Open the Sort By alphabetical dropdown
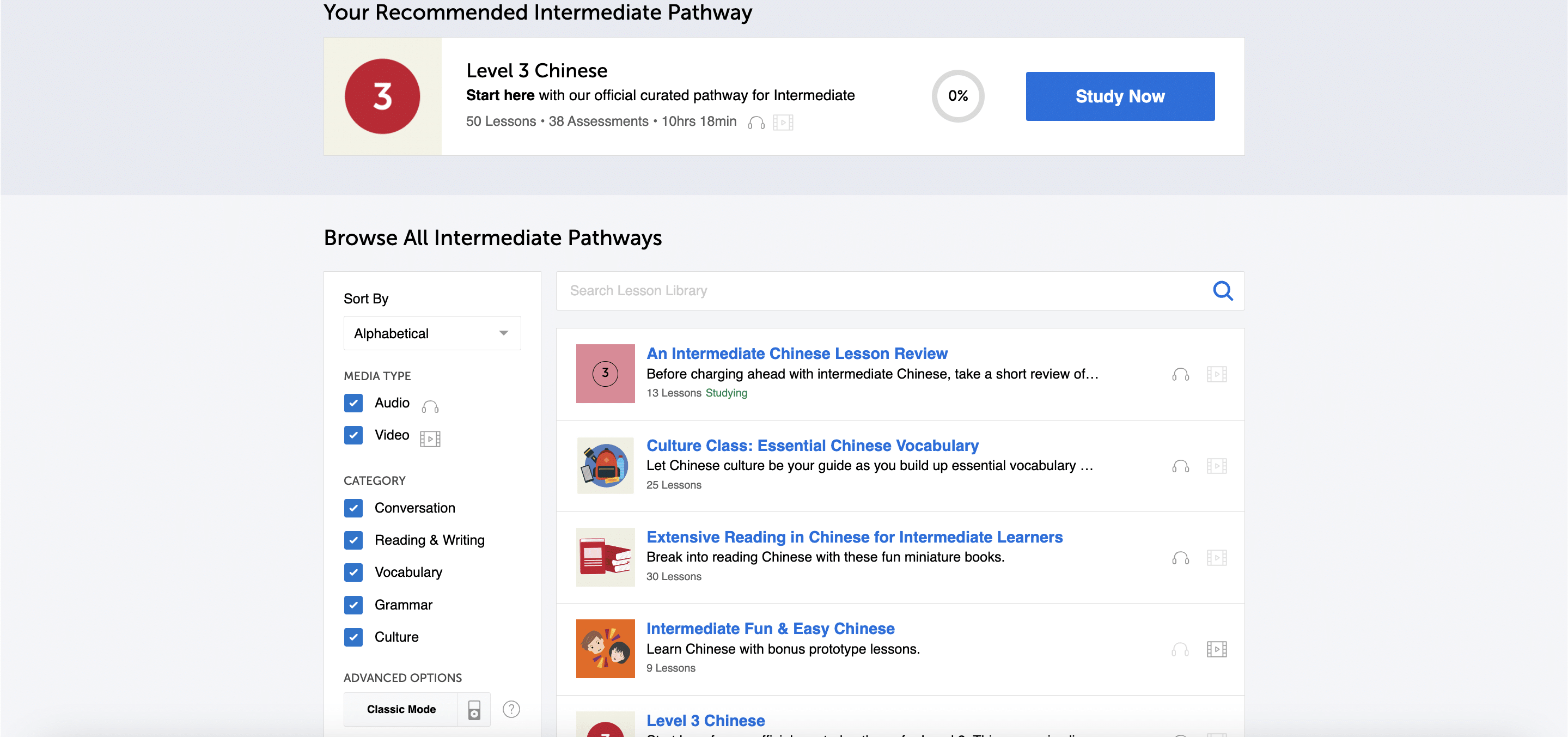 click(431, 332)
